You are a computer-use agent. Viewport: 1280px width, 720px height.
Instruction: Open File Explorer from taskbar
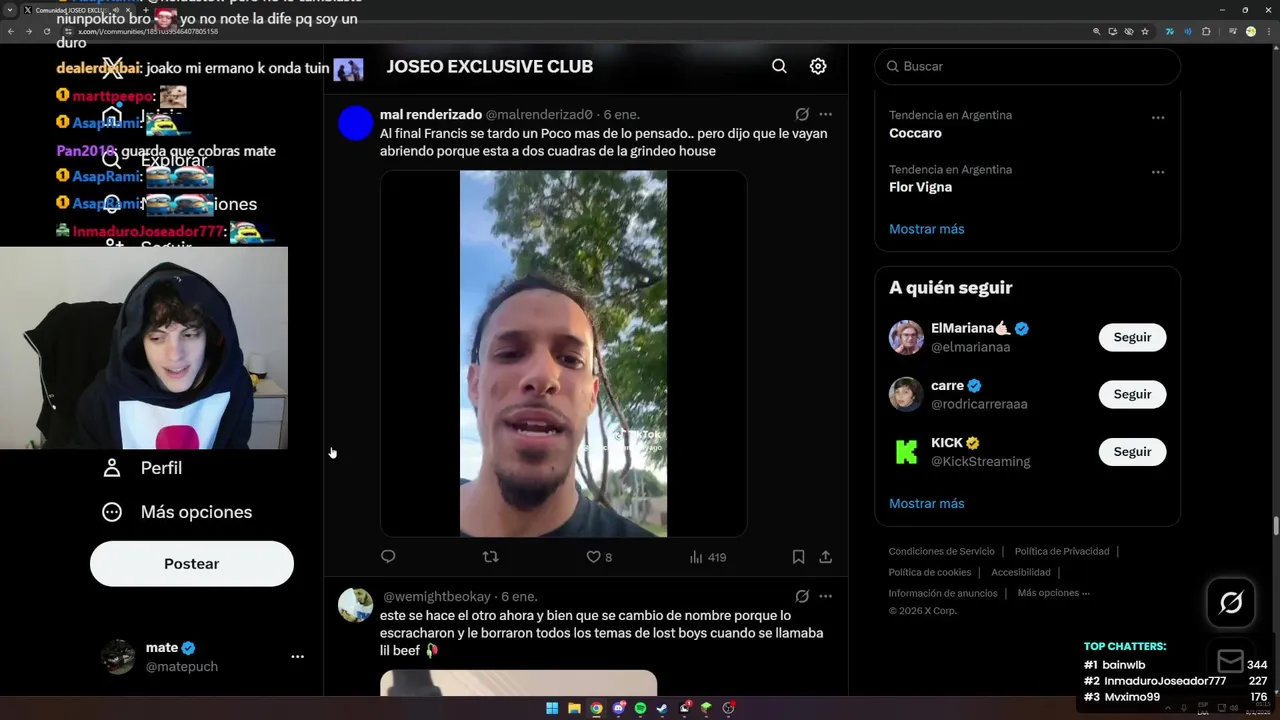[x=574, y=708]
